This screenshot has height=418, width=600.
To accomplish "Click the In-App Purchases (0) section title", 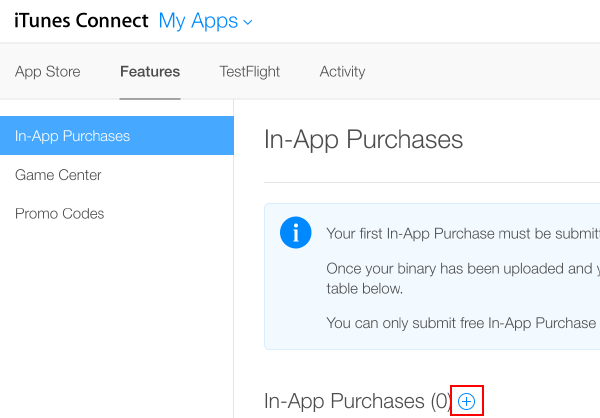I will 357,401.
